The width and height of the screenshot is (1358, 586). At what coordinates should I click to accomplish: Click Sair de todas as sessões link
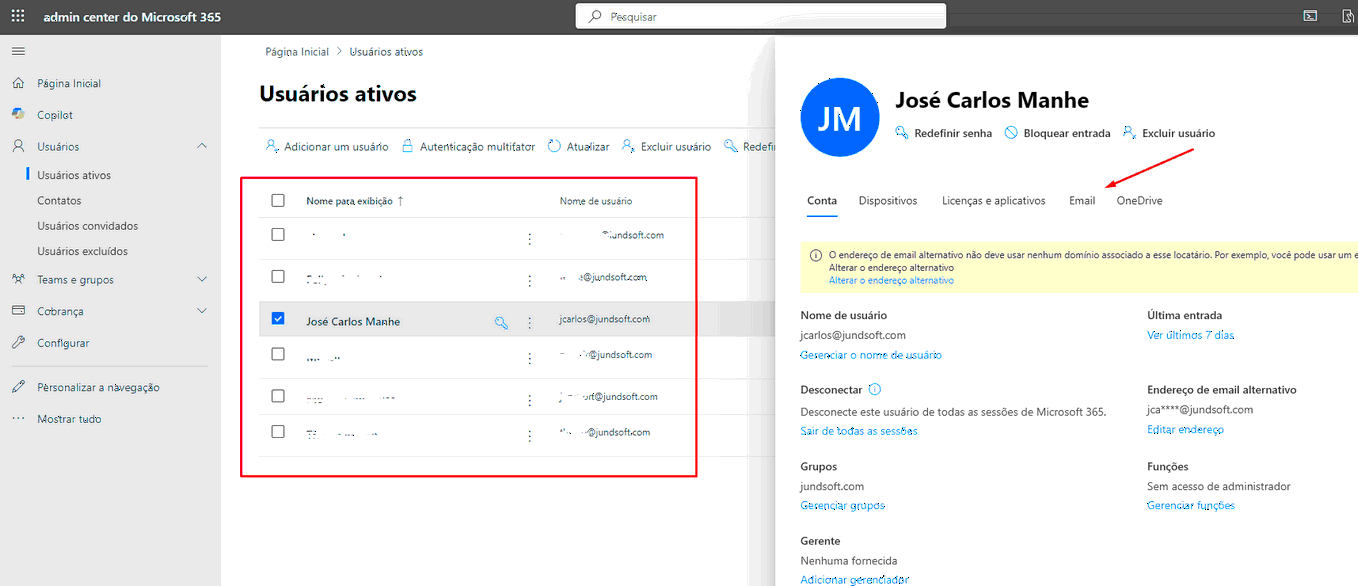pos(858,431)
